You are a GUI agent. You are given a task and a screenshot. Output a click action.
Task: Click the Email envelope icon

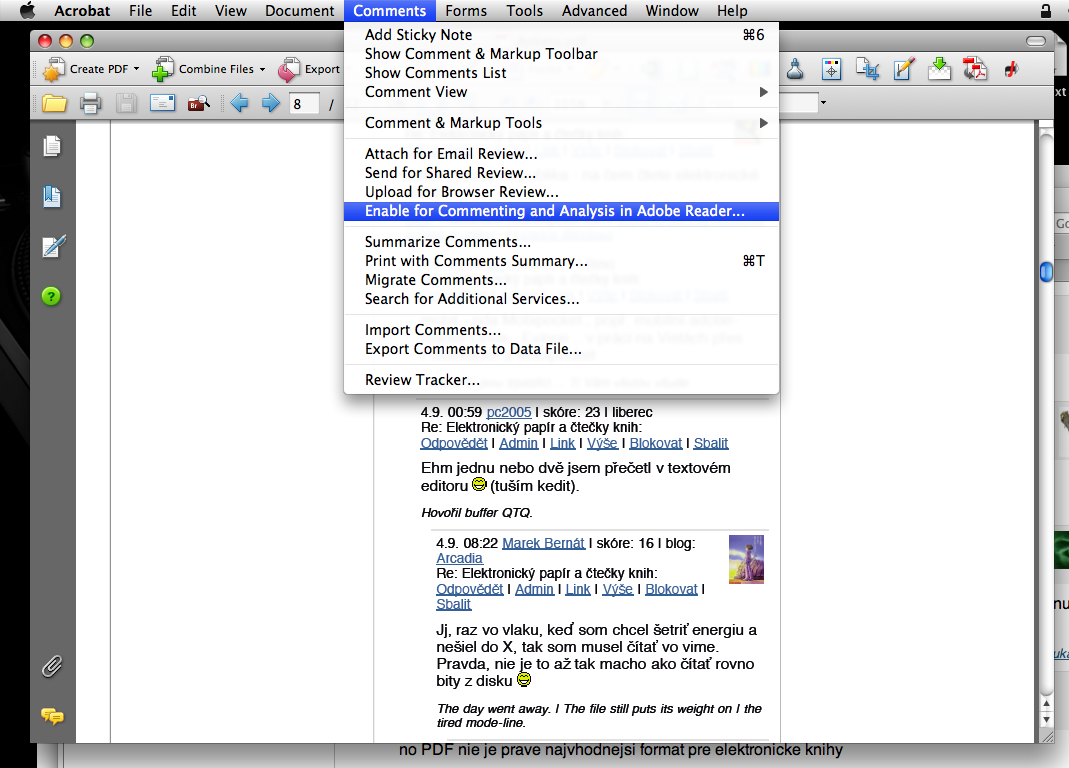pos(162,104)
